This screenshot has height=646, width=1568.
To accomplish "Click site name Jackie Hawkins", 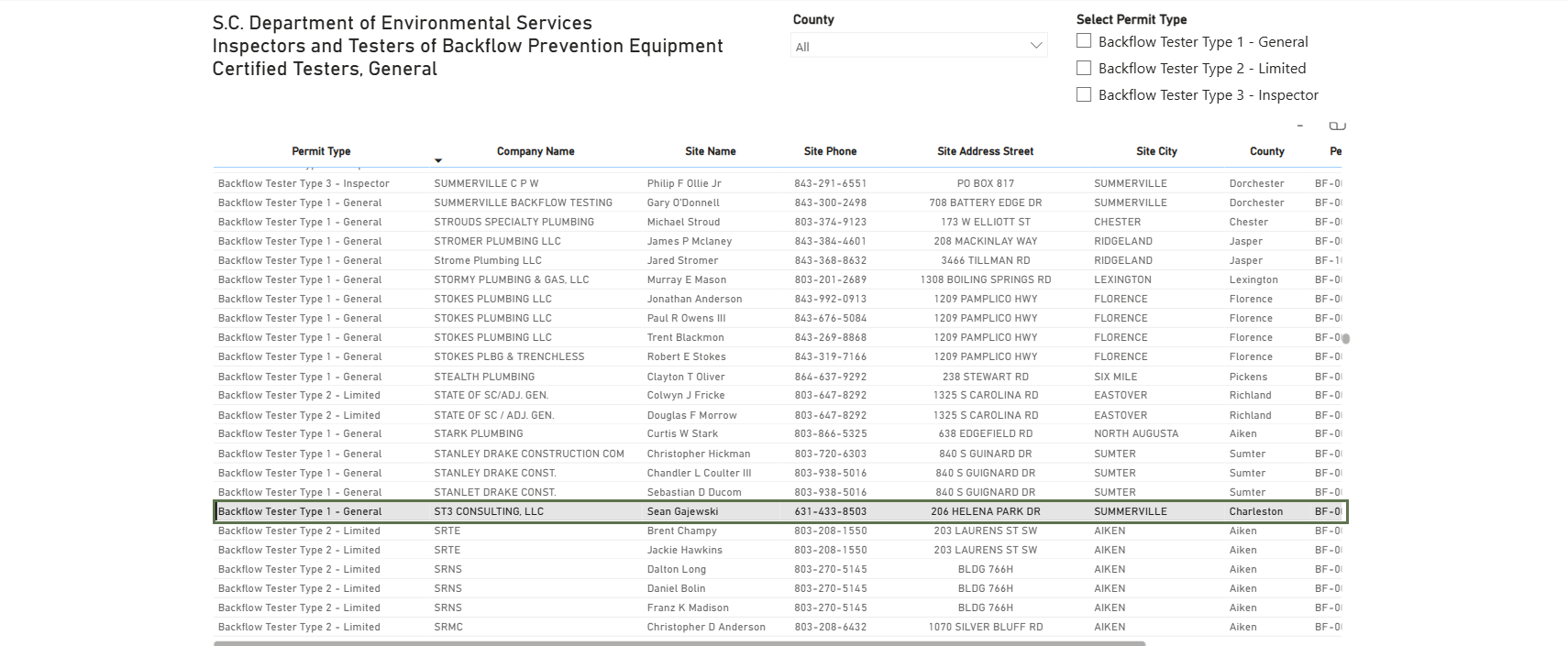I will pyautogui.click(x=684, y=550).
